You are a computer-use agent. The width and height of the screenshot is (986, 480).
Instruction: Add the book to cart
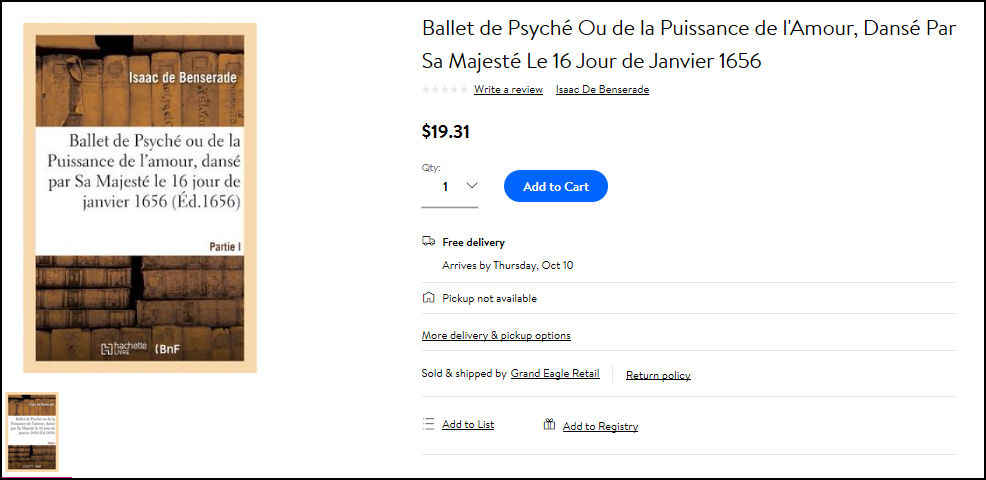click(x=556, y=186)
